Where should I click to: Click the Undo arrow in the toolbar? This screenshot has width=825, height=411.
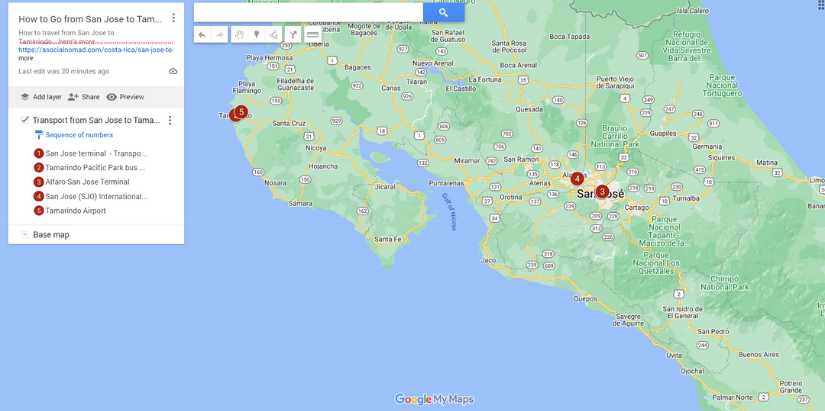[202, 35]
